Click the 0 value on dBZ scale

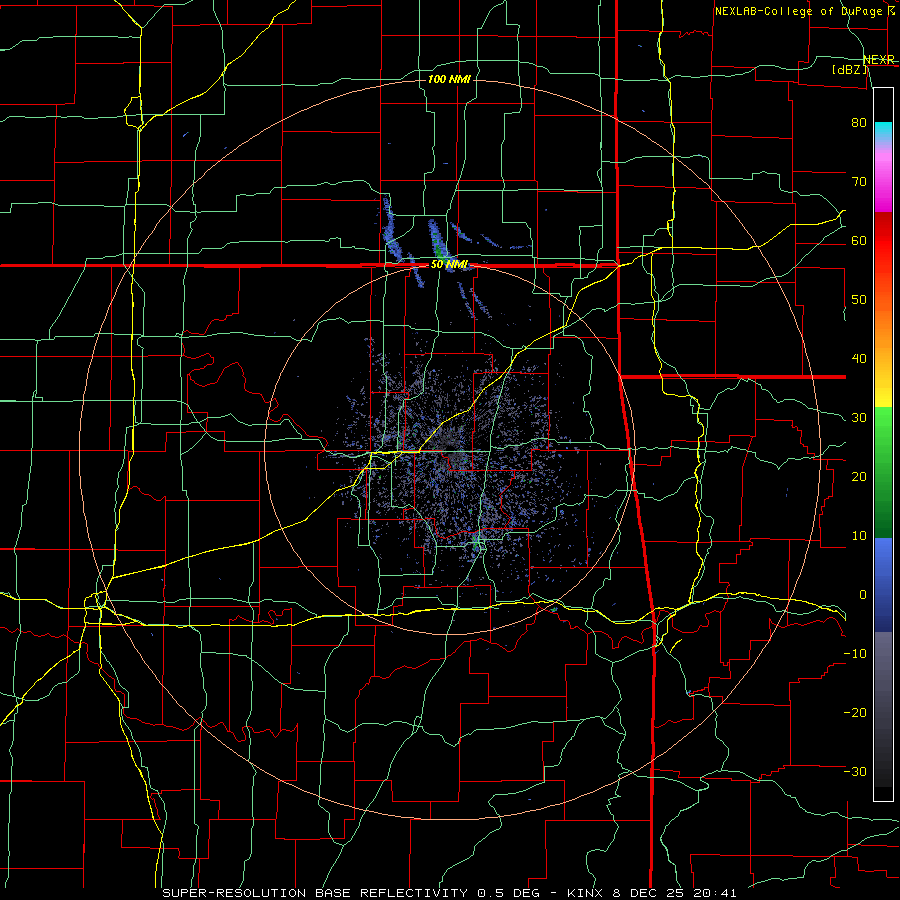(863, 595)
